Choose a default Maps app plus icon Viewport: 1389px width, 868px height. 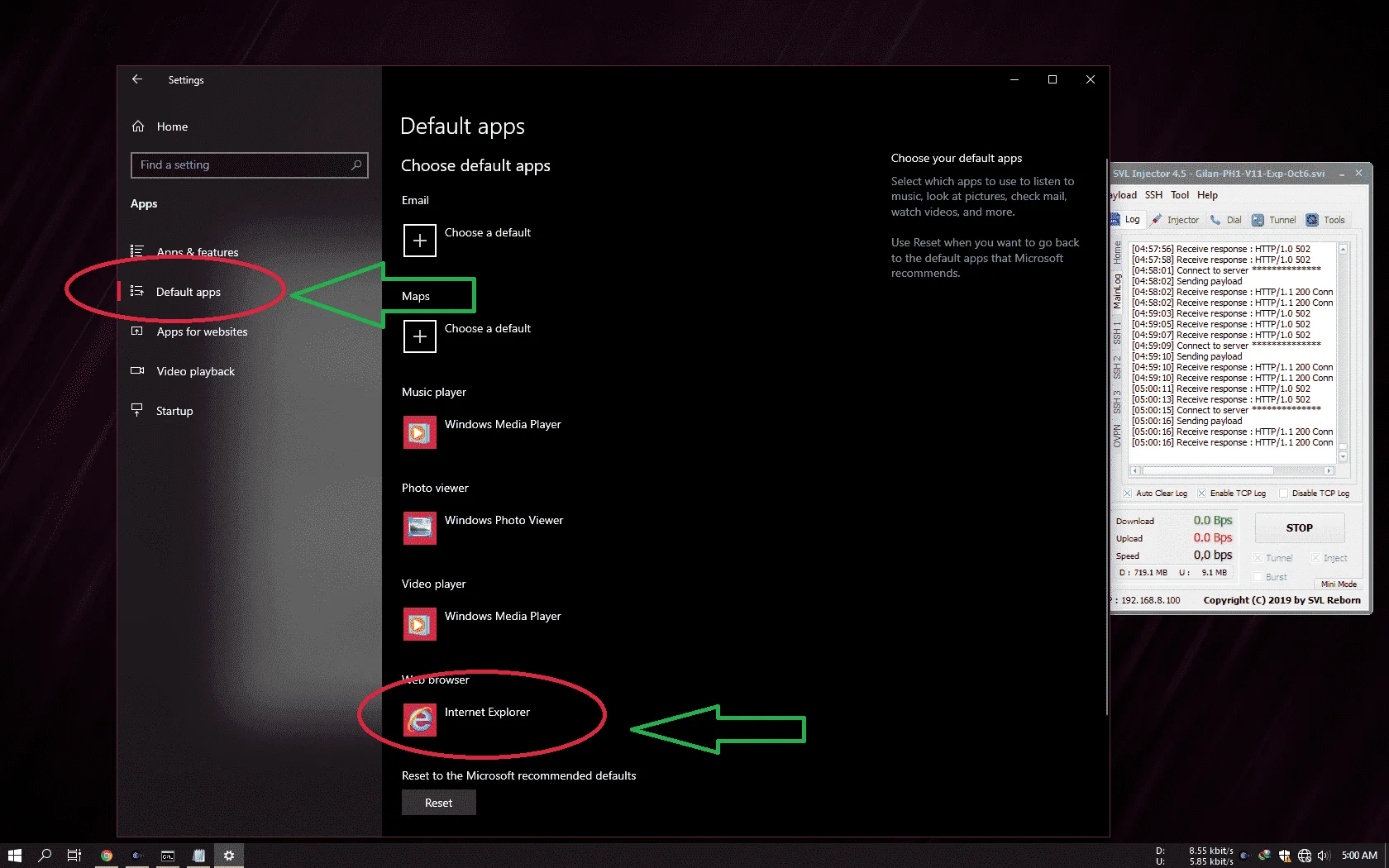click(x=420, y=336)
